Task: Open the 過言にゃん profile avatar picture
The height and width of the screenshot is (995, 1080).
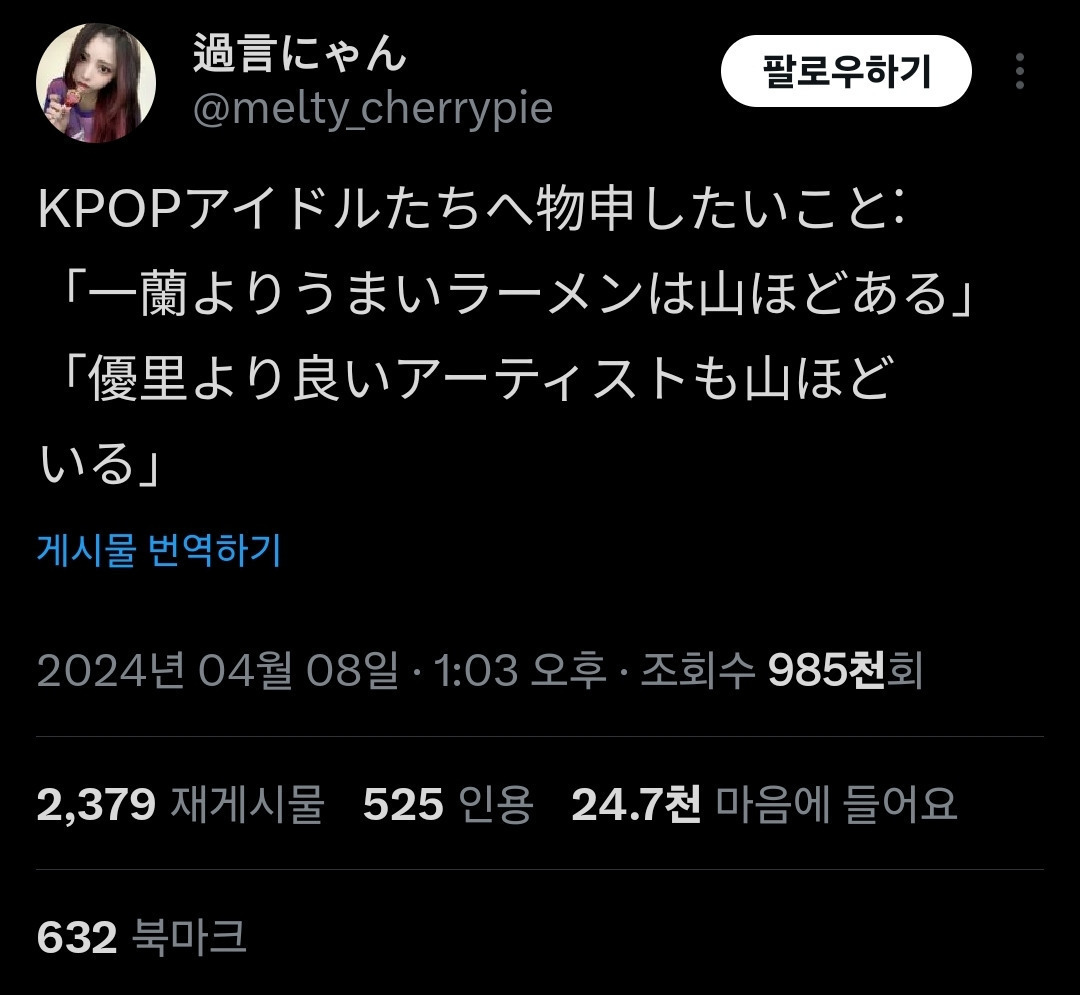Action: [96, 83]
